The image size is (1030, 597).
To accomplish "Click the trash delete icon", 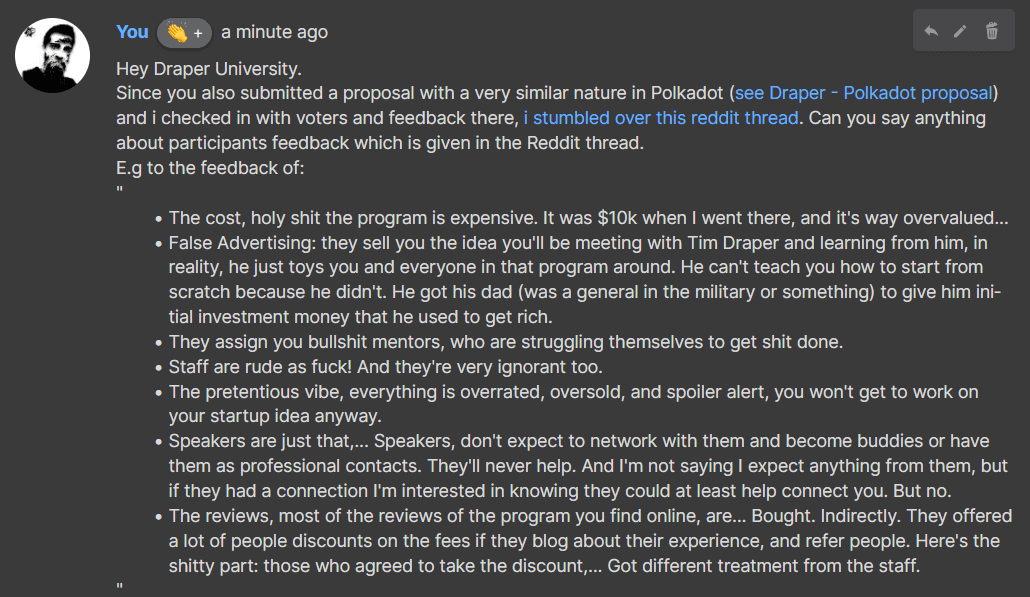I will coord(992,31).
